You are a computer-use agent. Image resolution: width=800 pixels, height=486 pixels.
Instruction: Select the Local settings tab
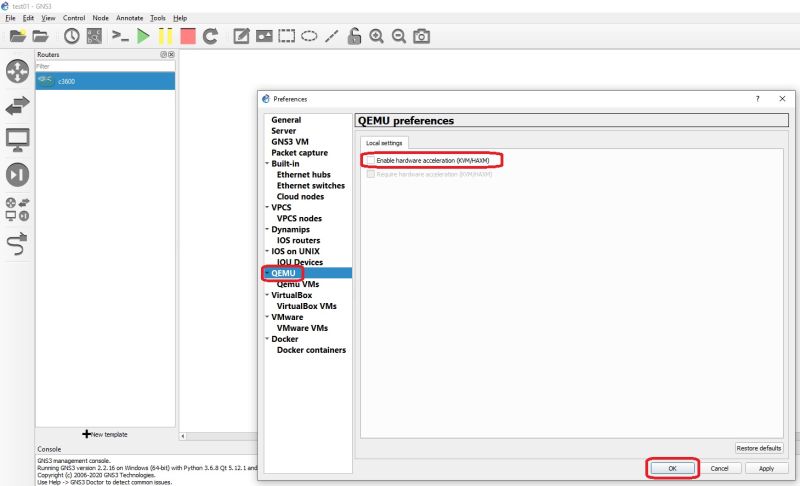click(384, 143)
